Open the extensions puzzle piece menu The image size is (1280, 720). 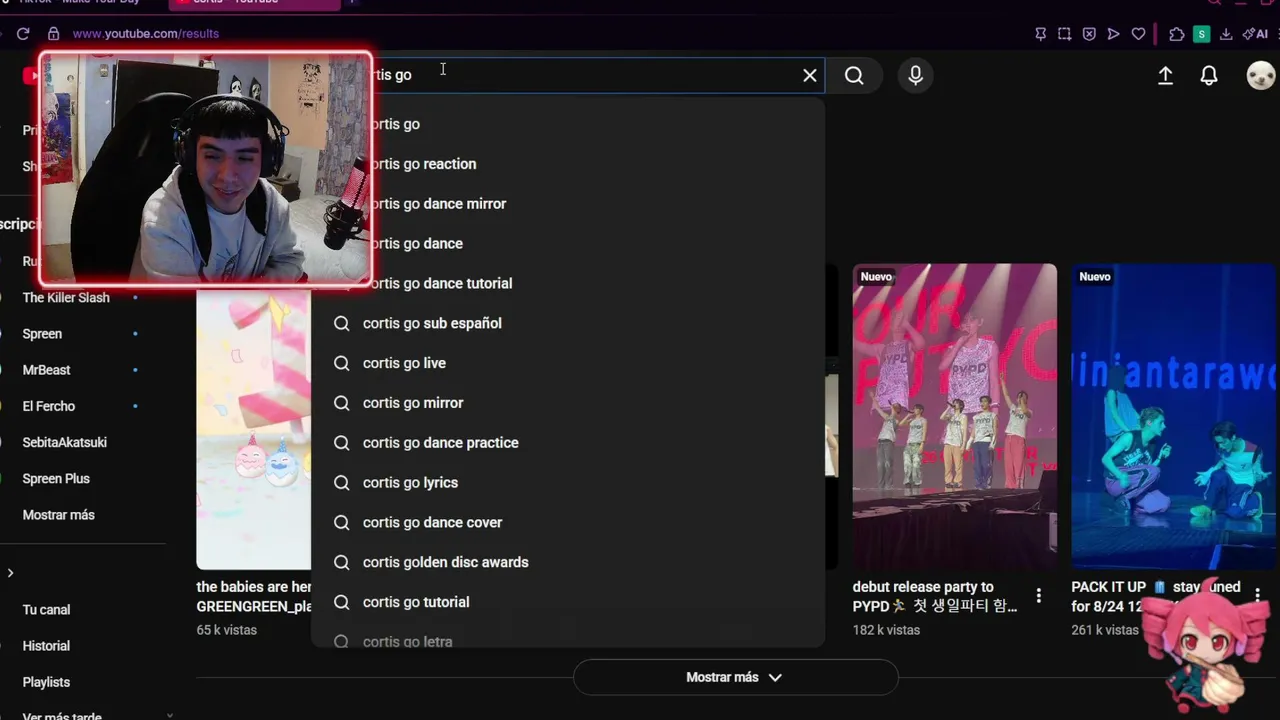[1177, 34]
